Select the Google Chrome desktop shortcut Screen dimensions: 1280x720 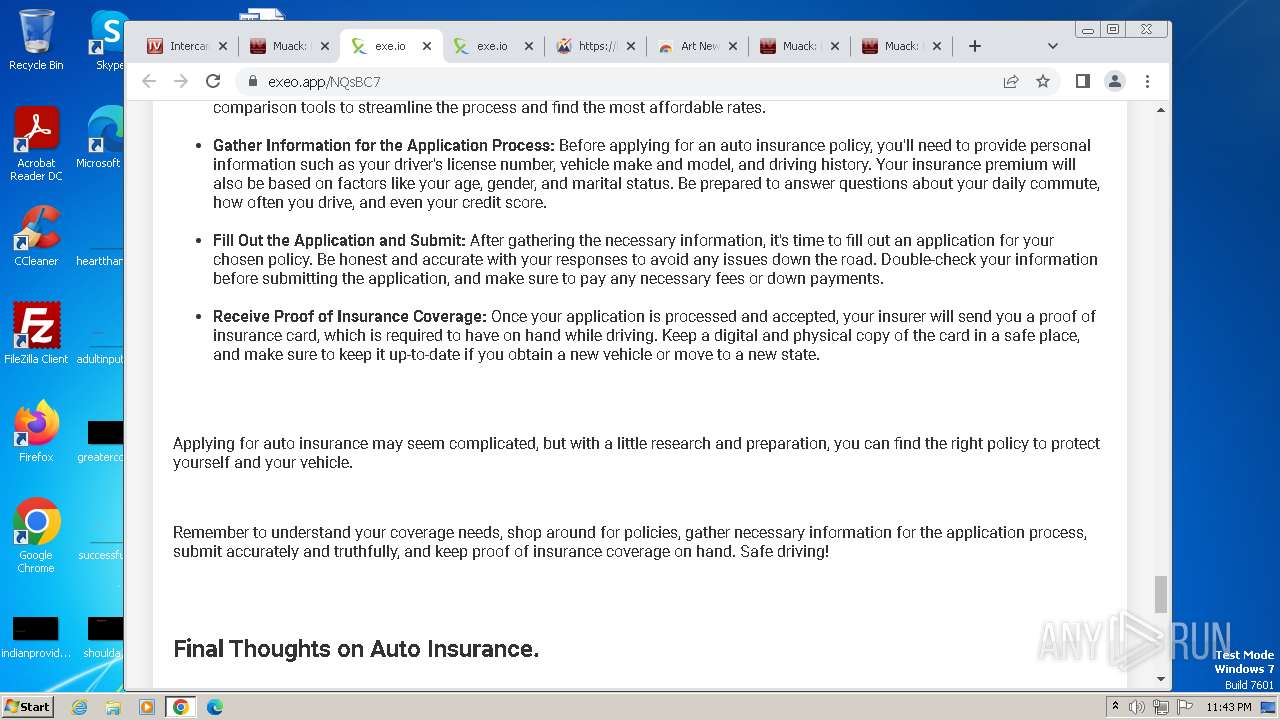pyautogui.click(x=36, y=535)
